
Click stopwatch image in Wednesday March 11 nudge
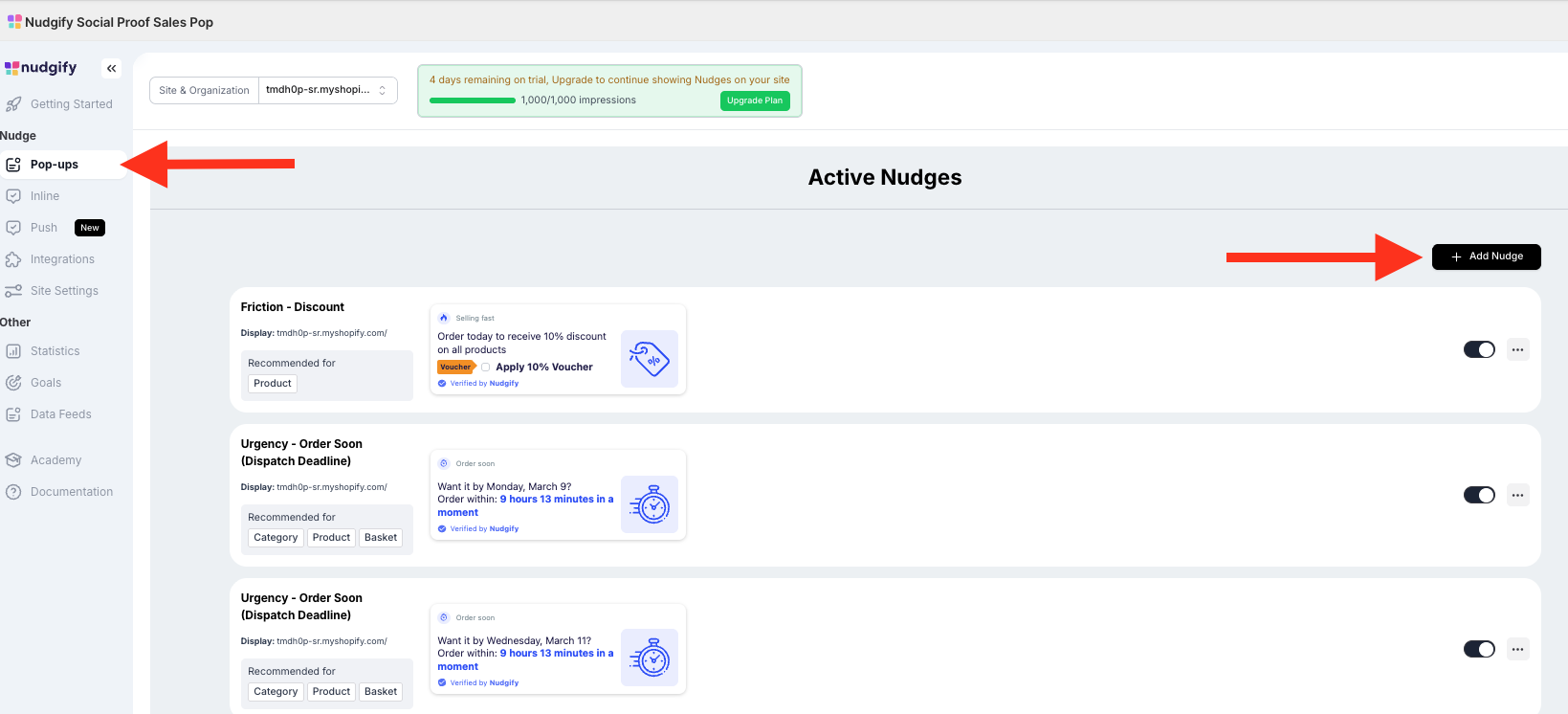(x=650, y=658)
